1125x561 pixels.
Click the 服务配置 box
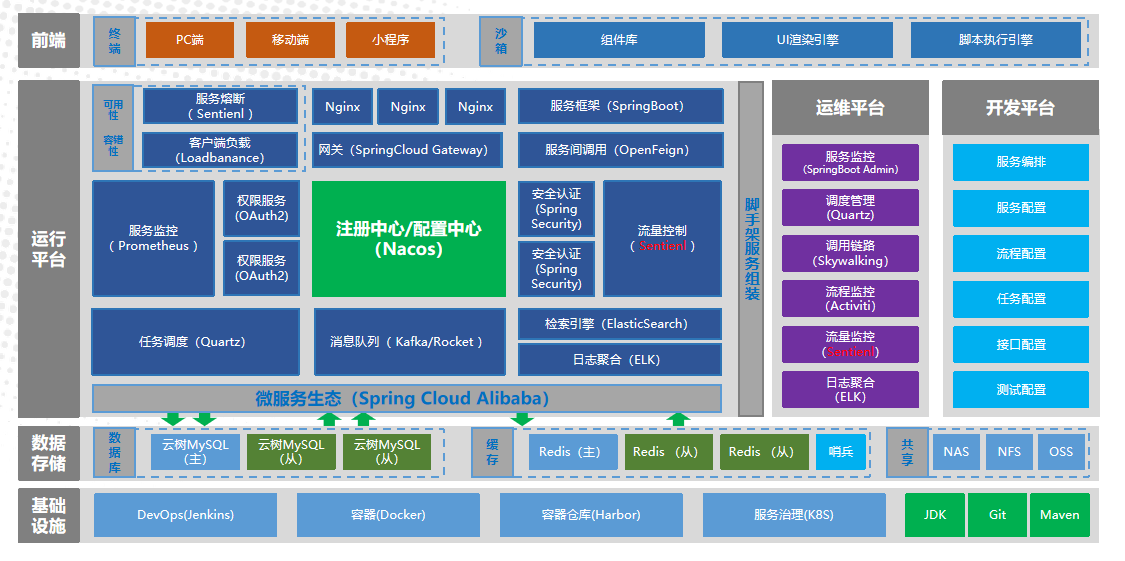click(x=1021, y=208)
